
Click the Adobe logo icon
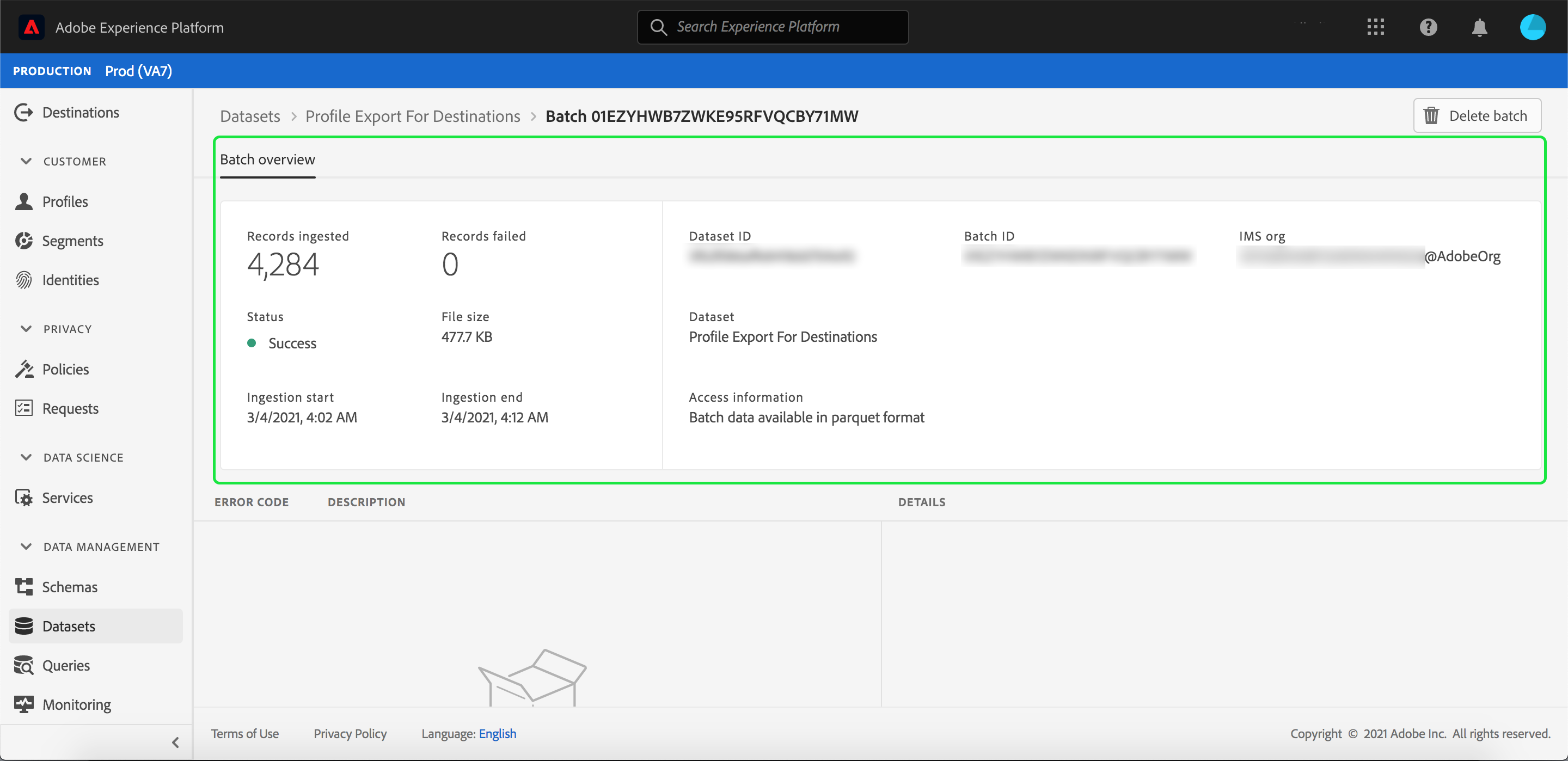[31, 27]
